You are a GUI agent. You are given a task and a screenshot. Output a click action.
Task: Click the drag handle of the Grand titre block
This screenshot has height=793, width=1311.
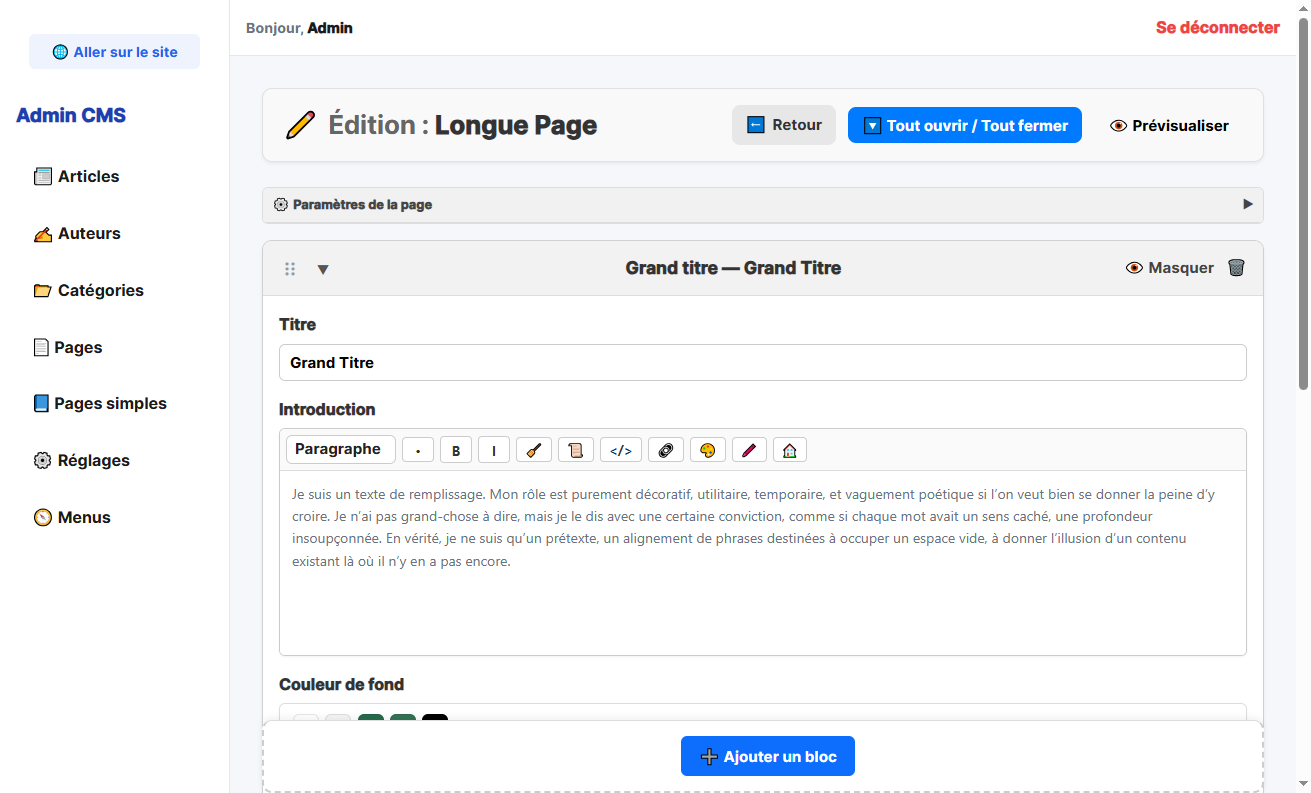click(290, 269)
